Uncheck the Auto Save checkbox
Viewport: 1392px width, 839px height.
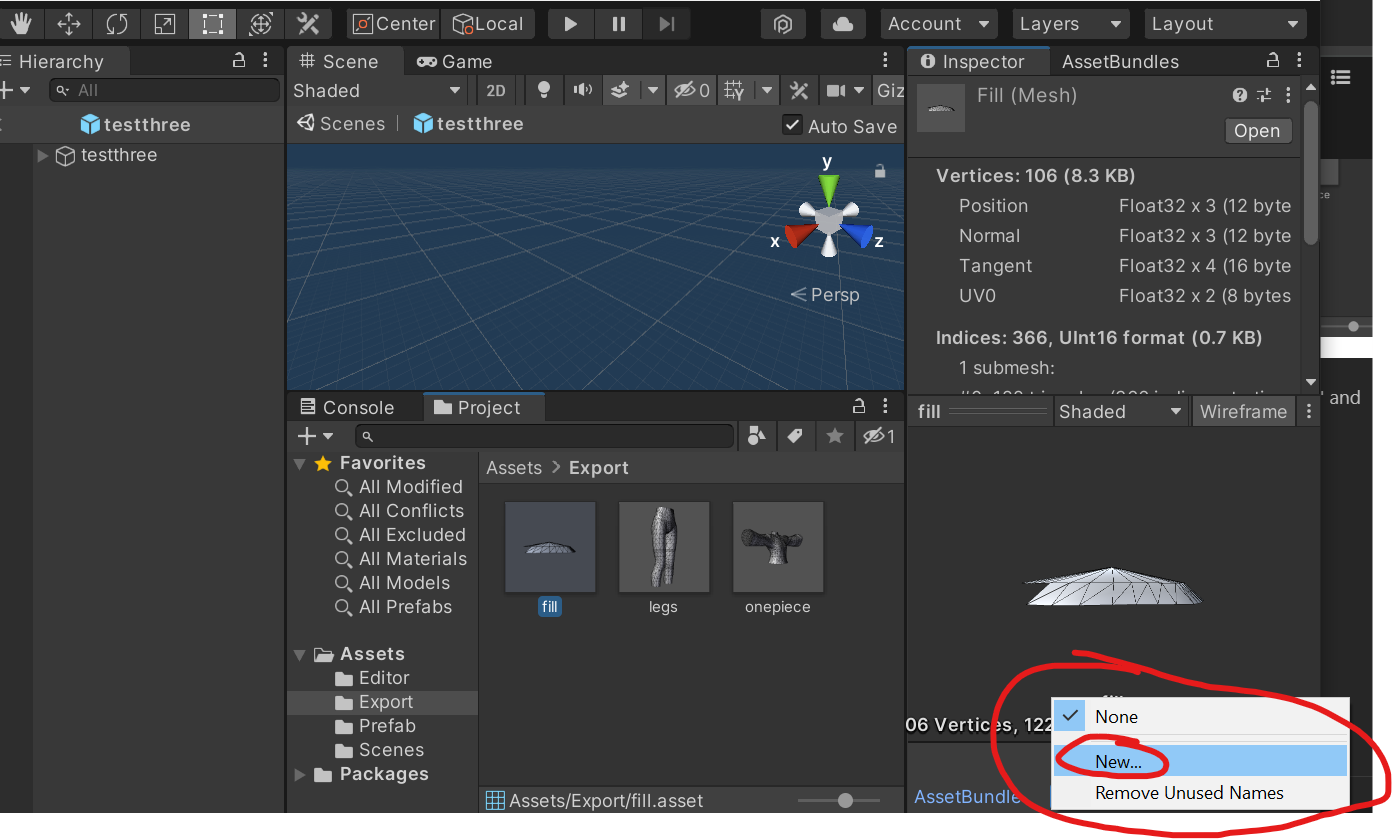793,125
